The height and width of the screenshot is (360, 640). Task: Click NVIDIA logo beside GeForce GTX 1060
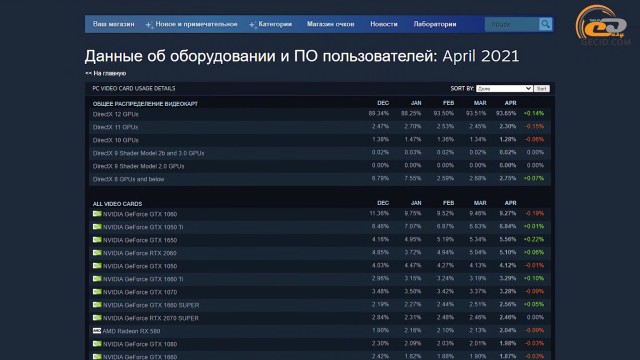[97, 213]
